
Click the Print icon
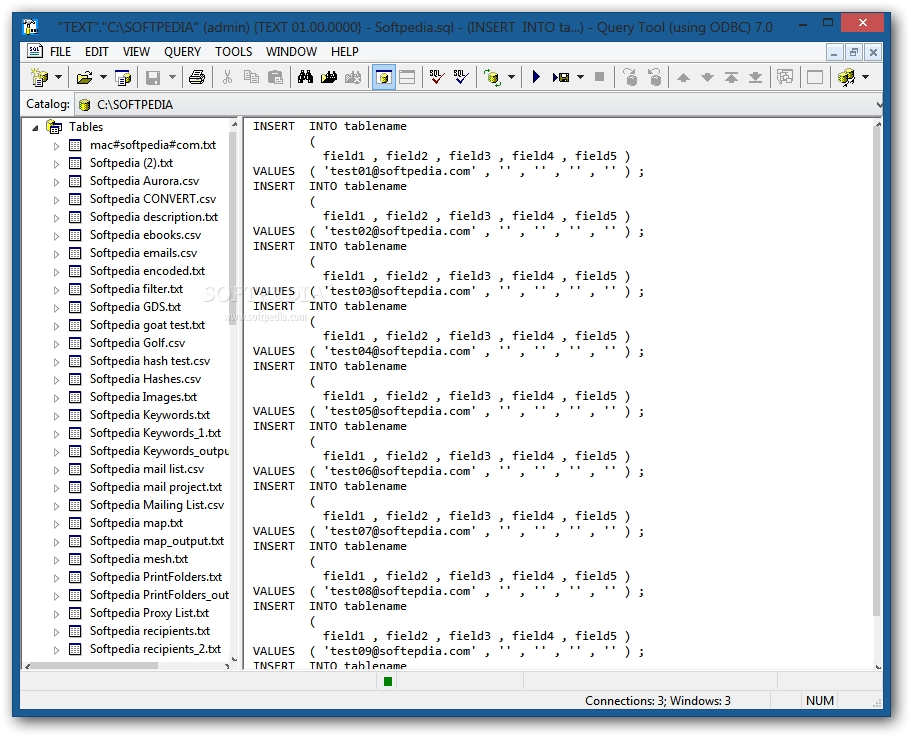197,77
